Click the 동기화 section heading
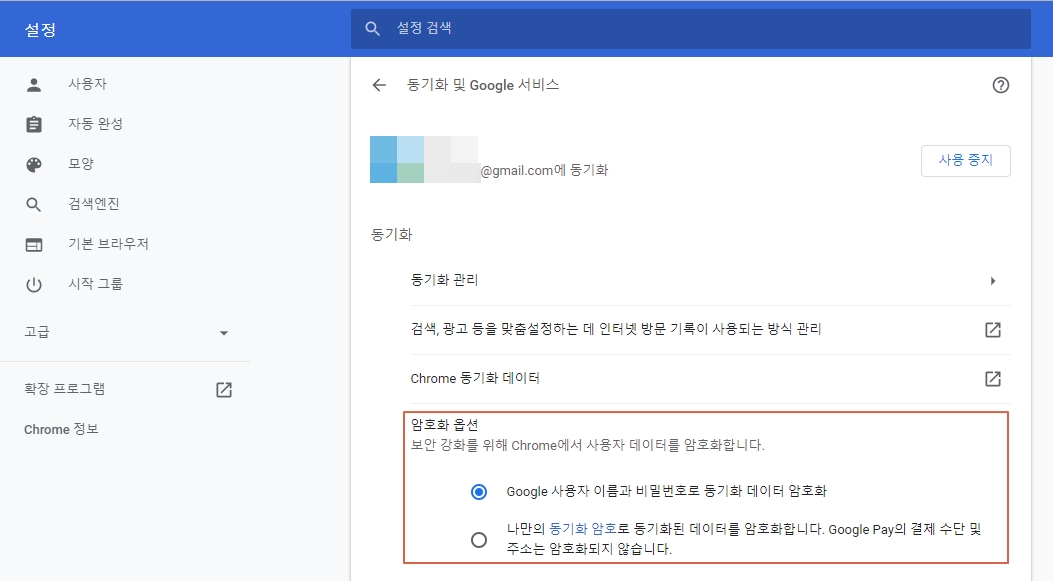The height and width of the screenshot is (581, 1053). pos(392,234)
